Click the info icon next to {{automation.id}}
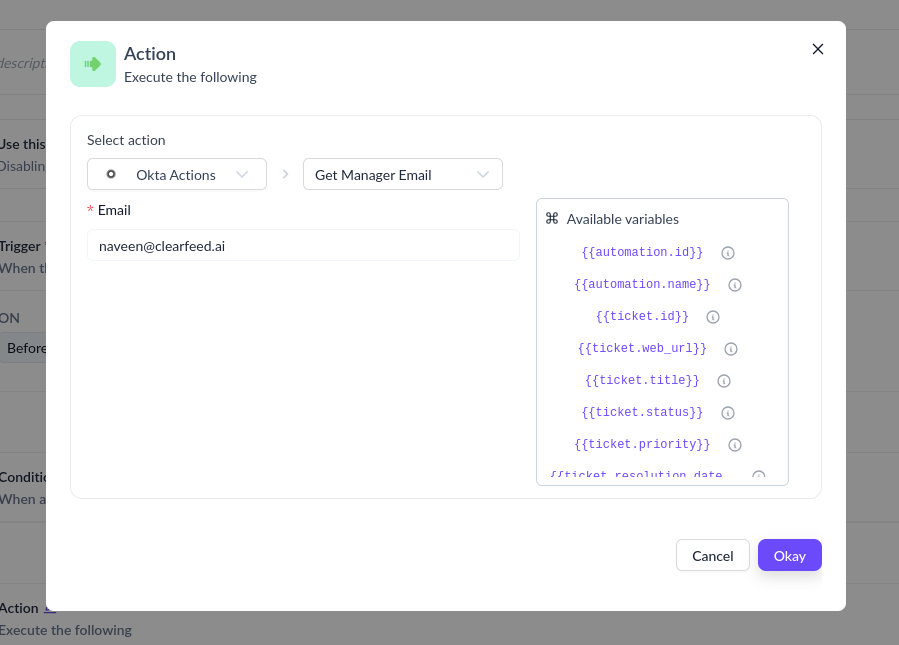This screenshot has height=645, width=899. point(728,253)
